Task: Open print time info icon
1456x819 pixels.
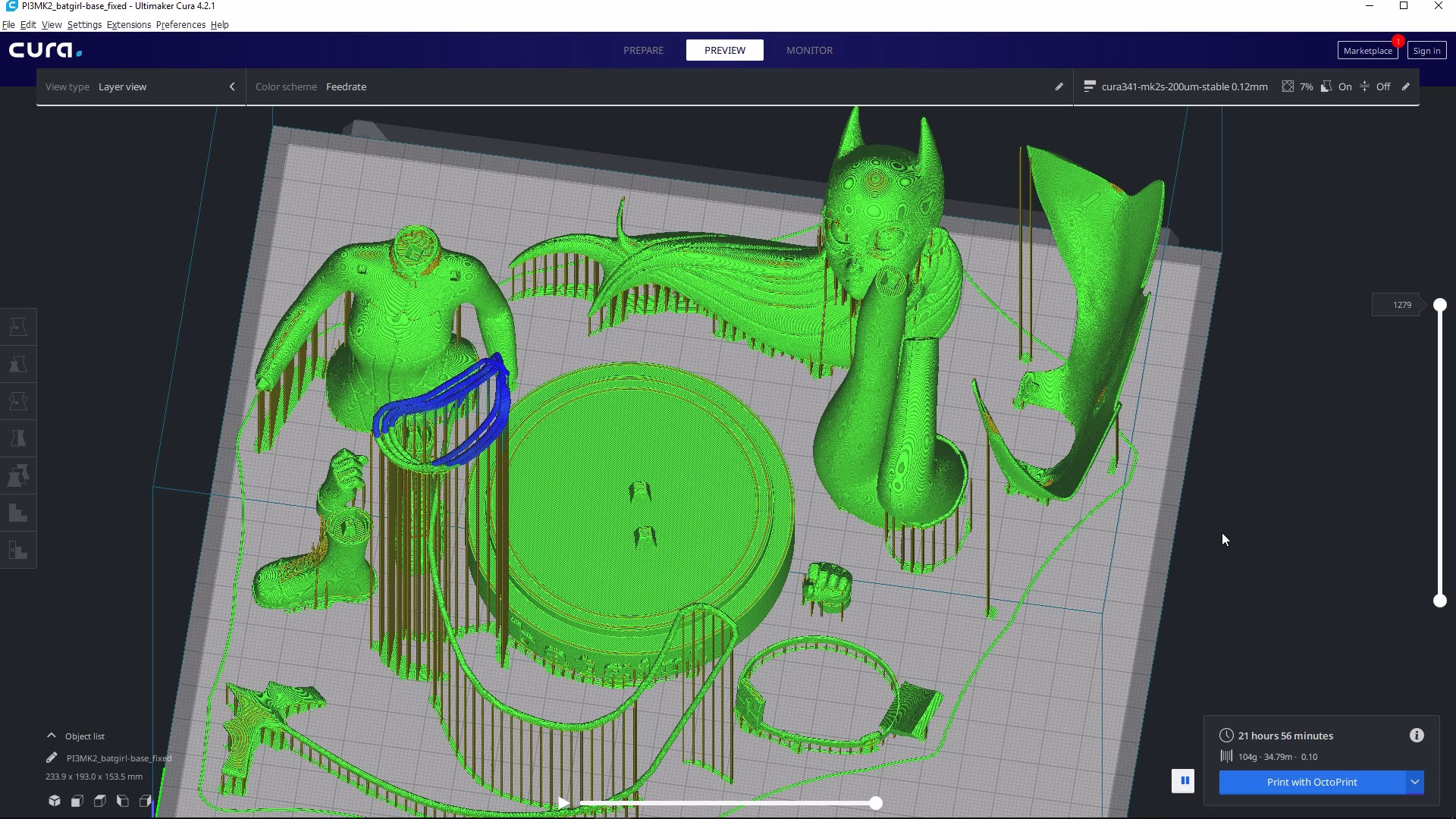Action: point(1417,735)
